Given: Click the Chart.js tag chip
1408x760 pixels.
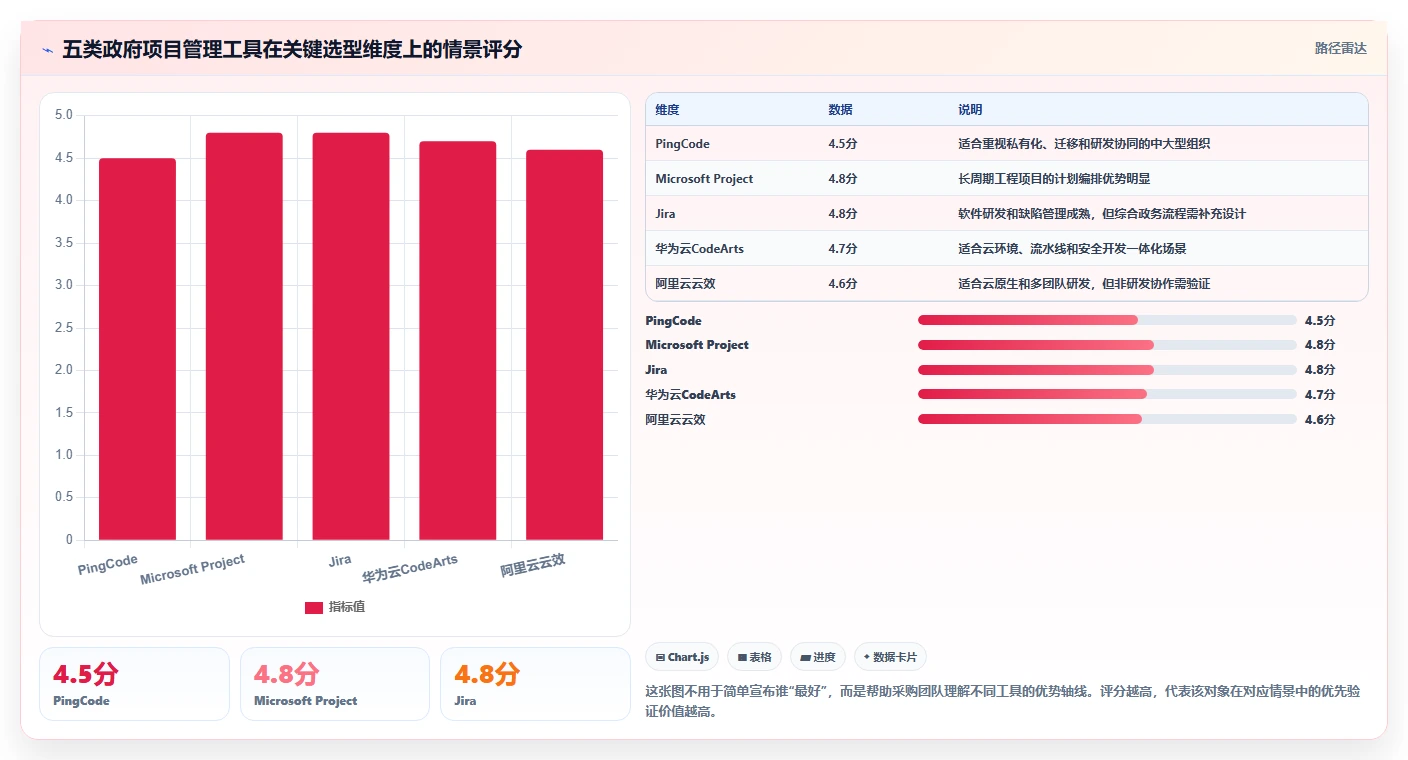Looking at the screenshot, I should 682,657.
